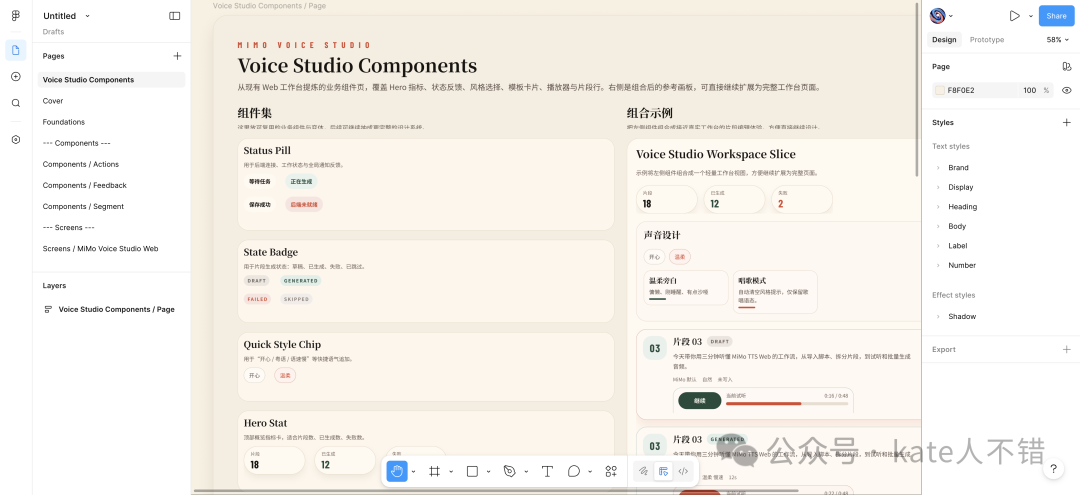Toggle the minimize UI sidebar icon
1080x495 pixels.
pyautogui.click(x=175, y=16)
